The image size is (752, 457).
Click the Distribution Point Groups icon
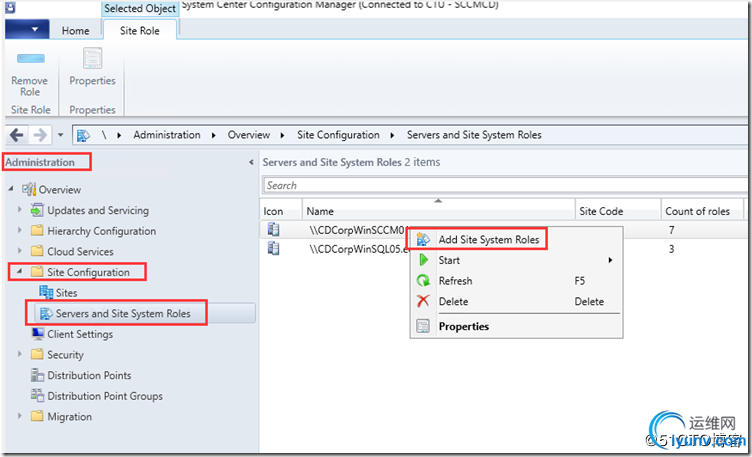coord(37,396)
